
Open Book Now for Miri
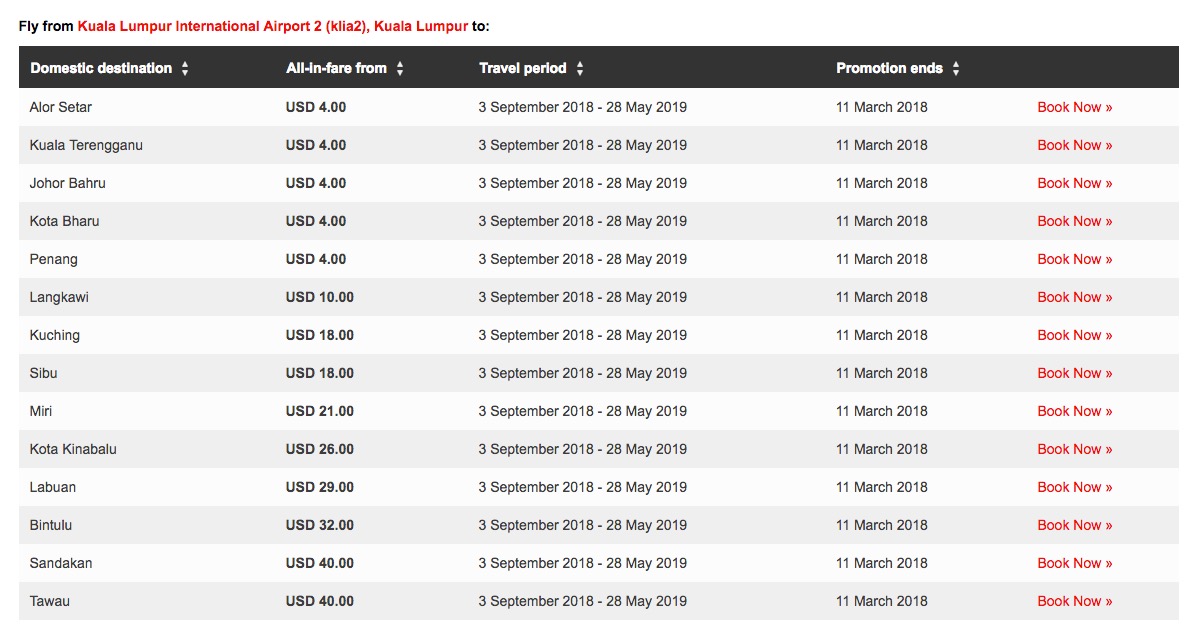point(1074,412)
